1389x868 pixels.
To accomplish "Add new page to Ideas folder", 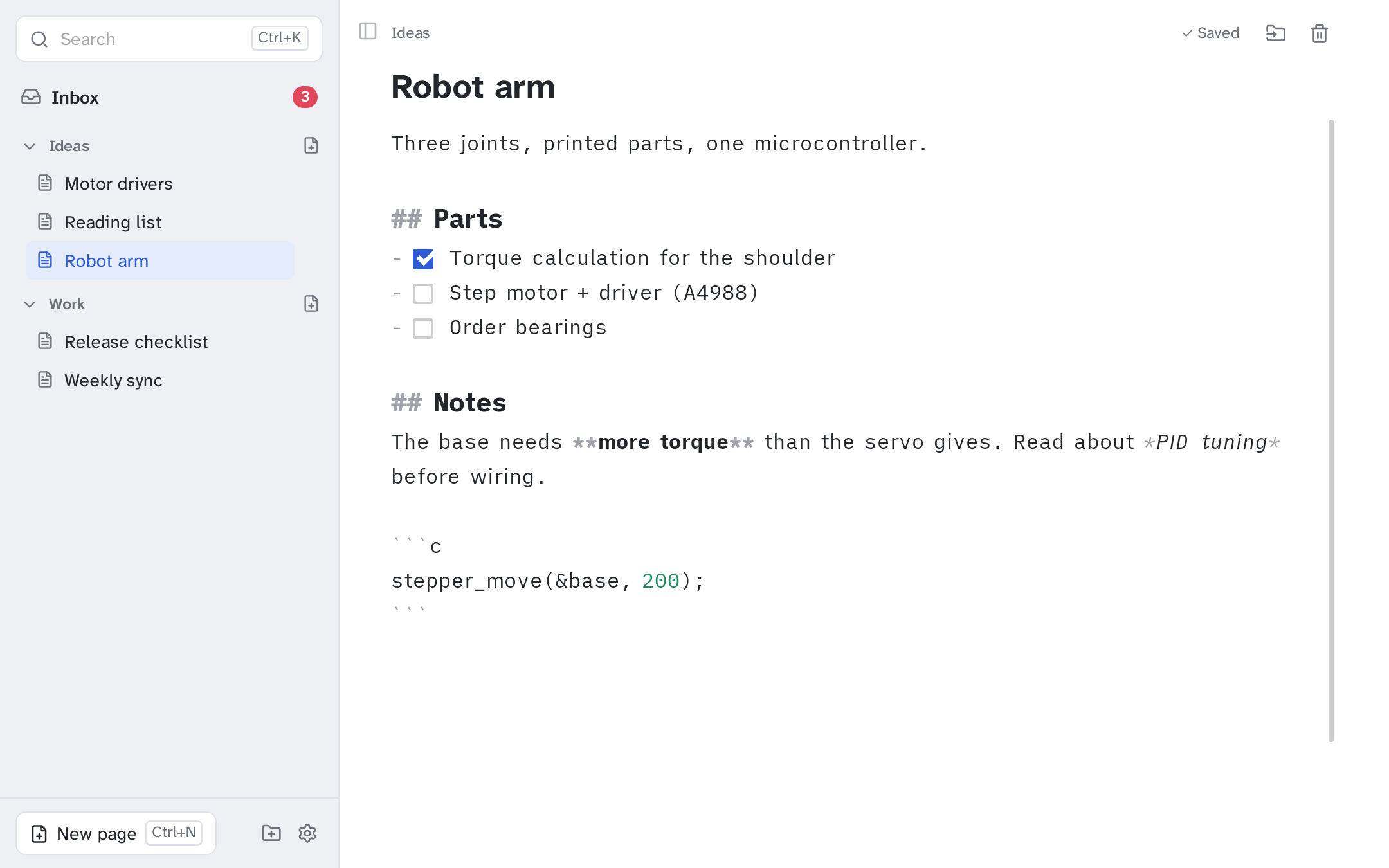I will pyautogui.click(x=311, y=146).
